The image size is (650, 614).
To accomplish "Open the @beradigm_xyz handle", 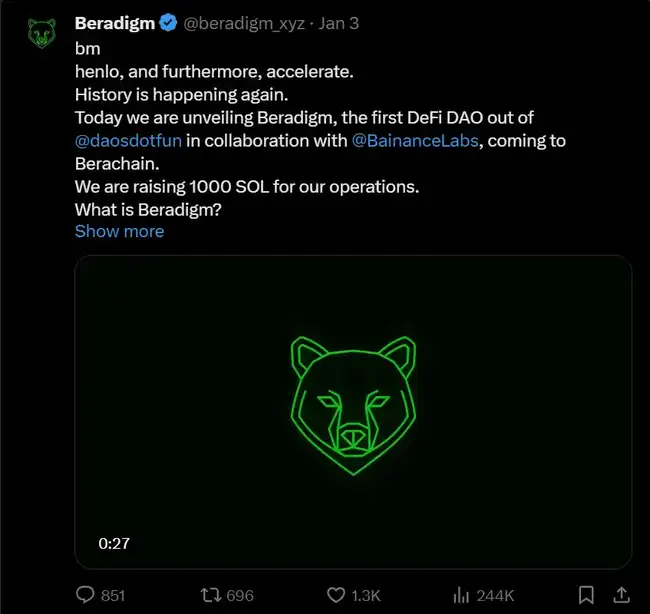I will click(x=244, y=23).
